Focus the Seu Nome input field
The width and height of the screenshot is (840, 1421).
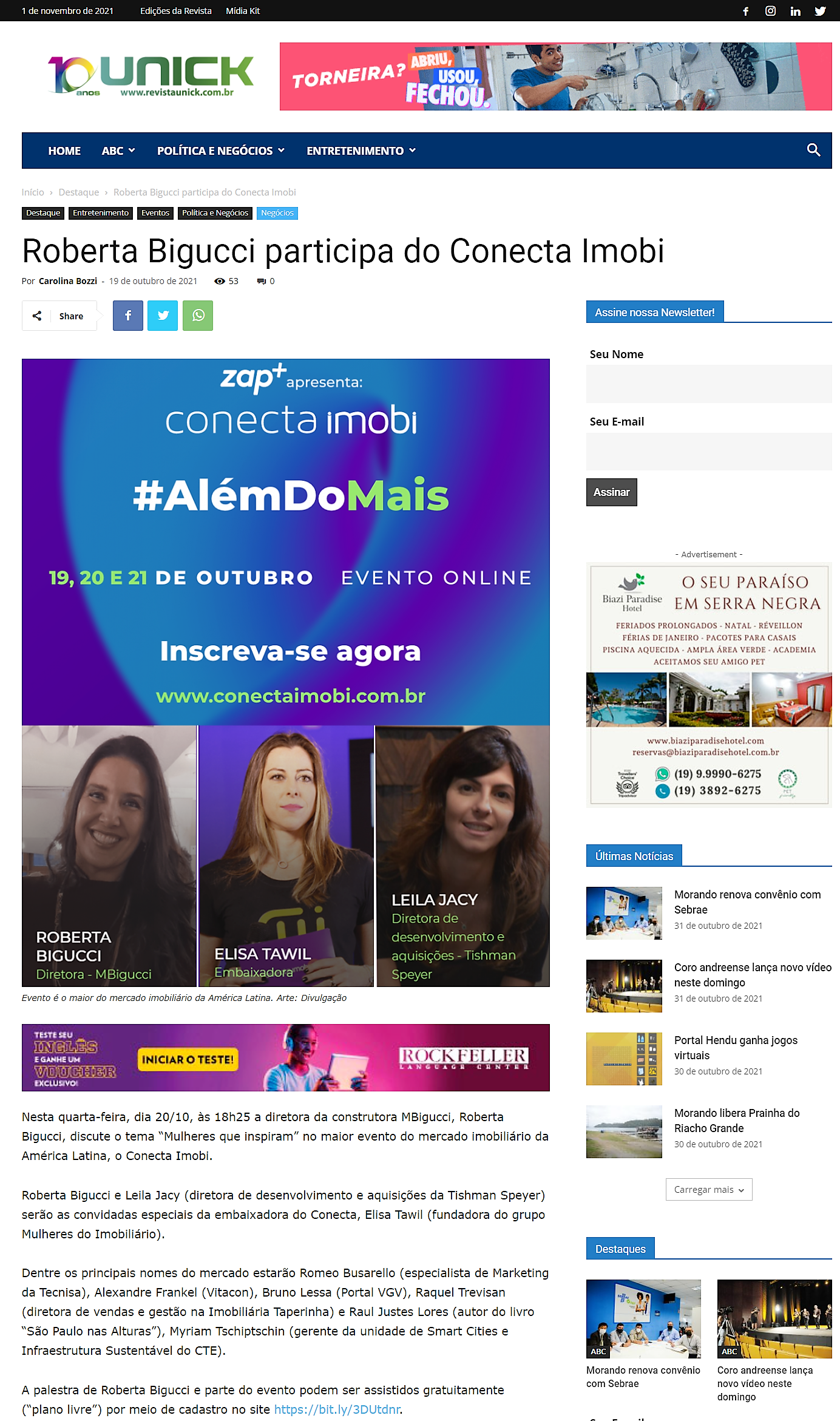(709, 384)
